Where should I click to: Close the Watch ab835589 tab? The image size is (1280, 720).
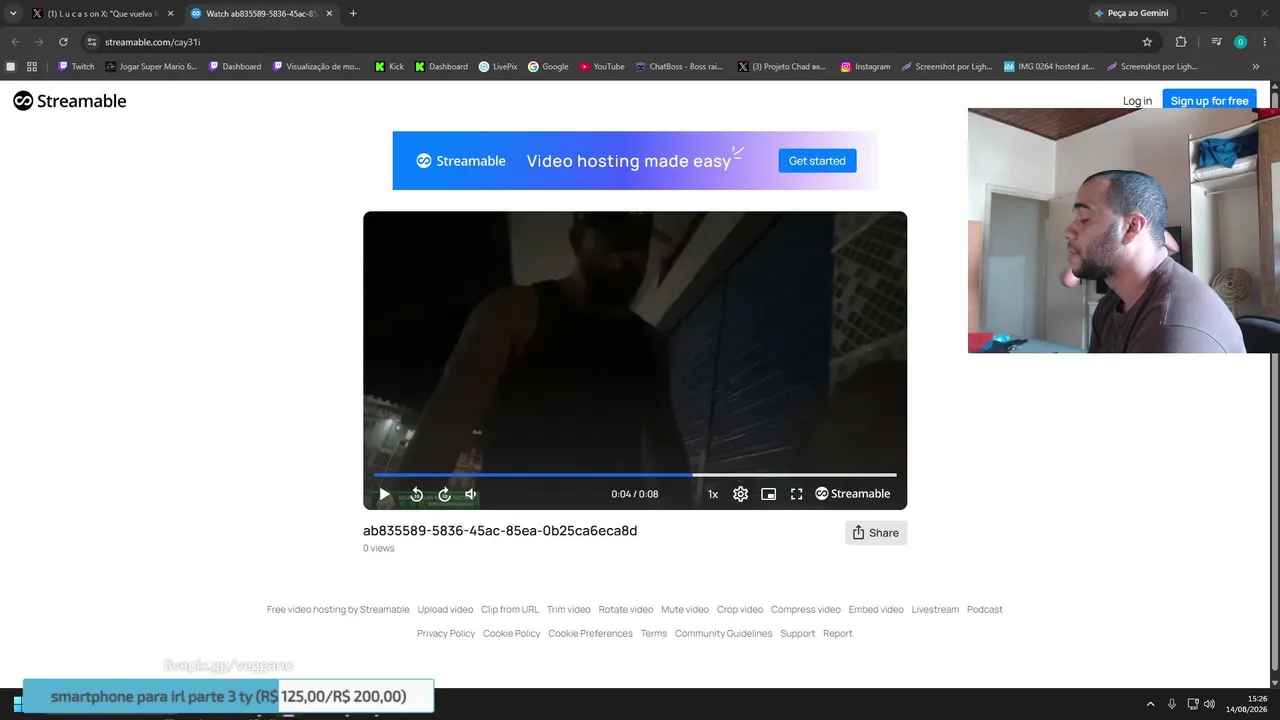tap(329, 14)
